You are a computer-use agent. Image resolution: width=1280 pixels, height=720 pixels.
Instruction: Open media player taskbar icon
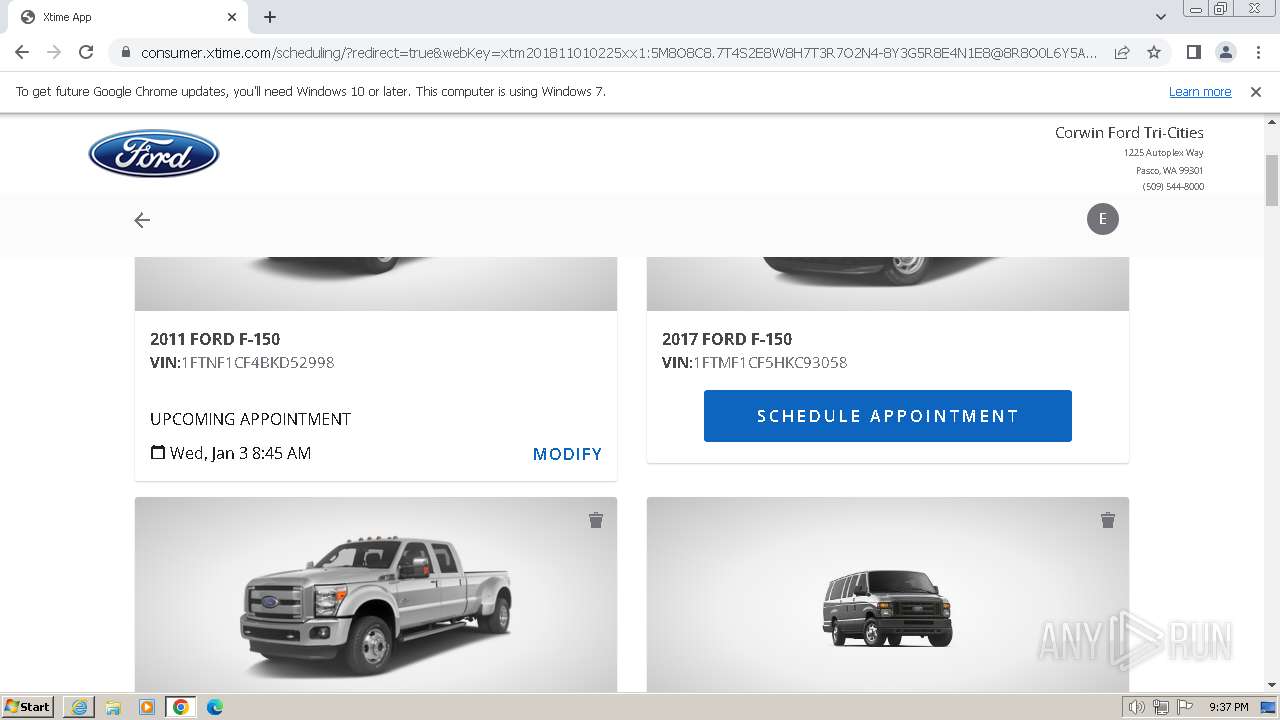(147, 707)
